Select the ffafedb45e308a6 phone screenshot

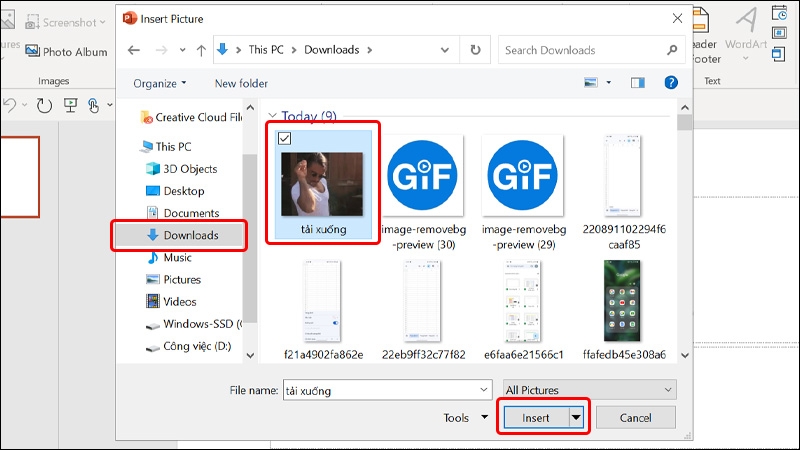(623, 310)
